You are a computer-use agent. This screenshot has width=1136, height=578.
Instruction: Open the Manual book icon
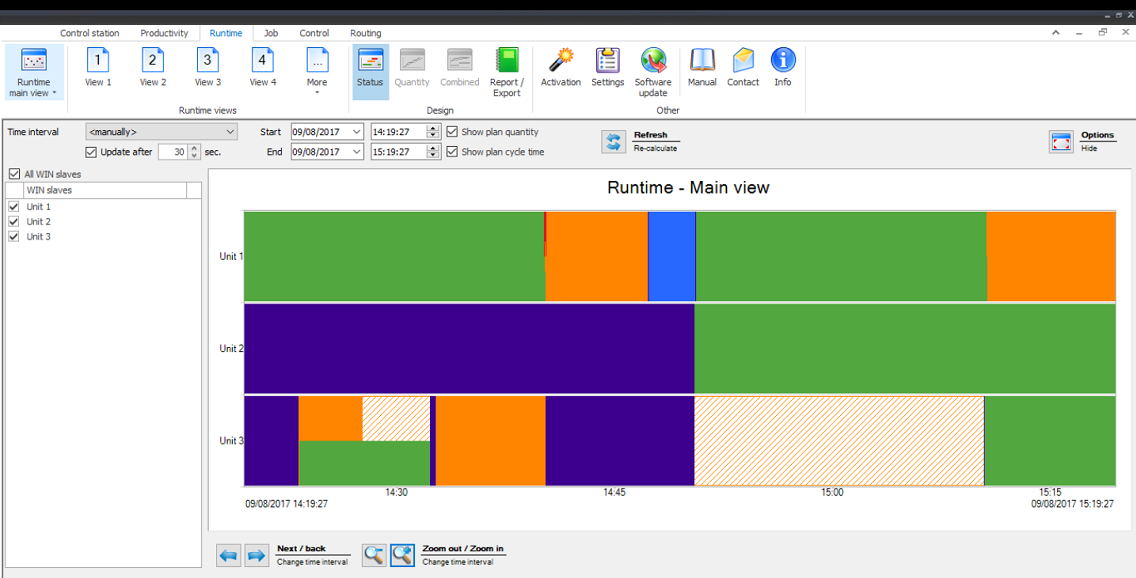tap(702, 62)
